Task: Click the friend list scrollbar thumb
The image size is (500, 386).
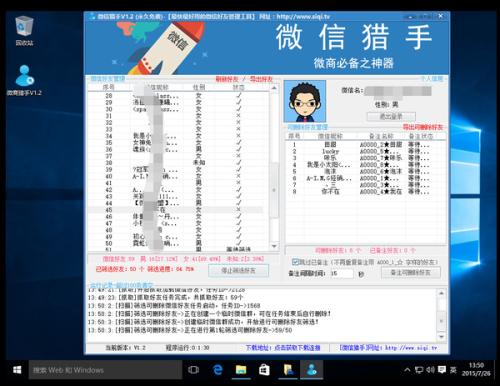Action: click(274, 190)
